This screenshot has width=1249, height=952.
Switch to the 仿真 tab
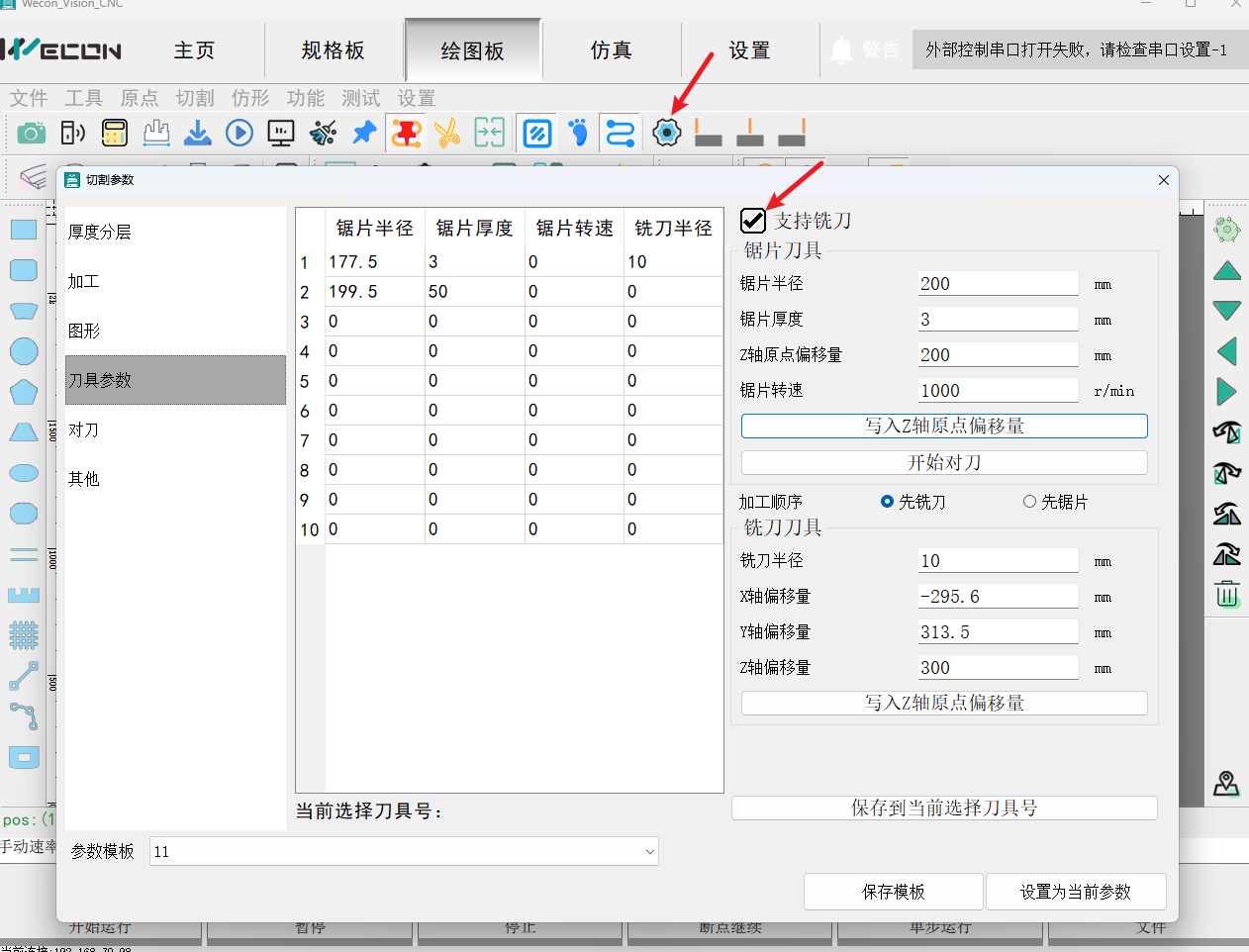pos(611,50)
